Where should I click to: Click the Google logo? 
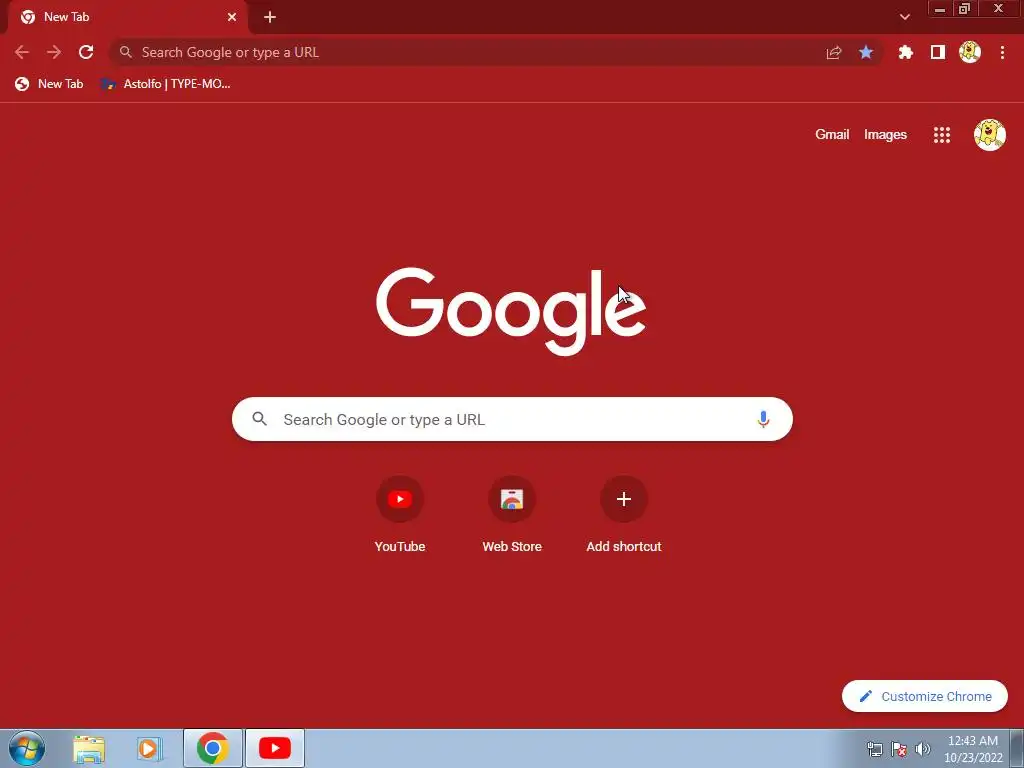(511, 311)
